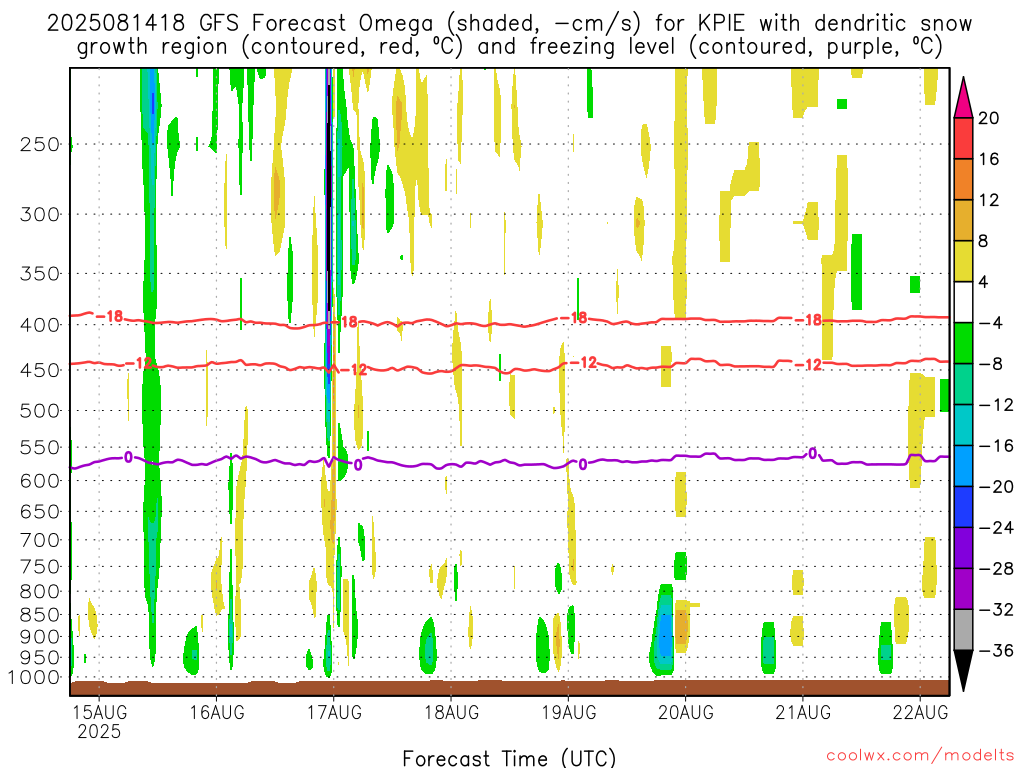1024x768 pixels.
Task: Click the 15AUG time axis label
Action: pyautogui.click(x=99, y=712)
